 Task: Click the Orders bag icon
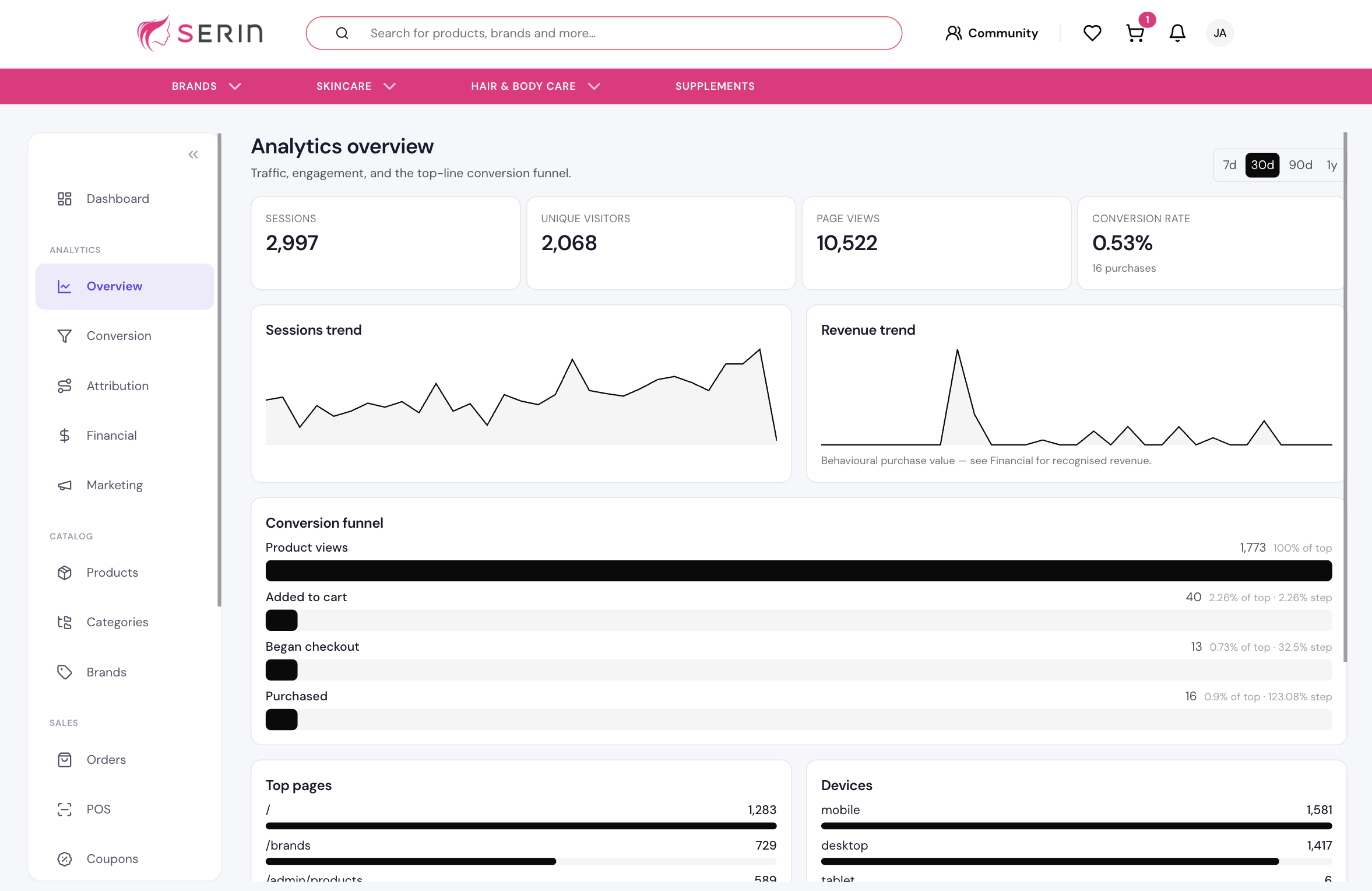pos(65,760)
